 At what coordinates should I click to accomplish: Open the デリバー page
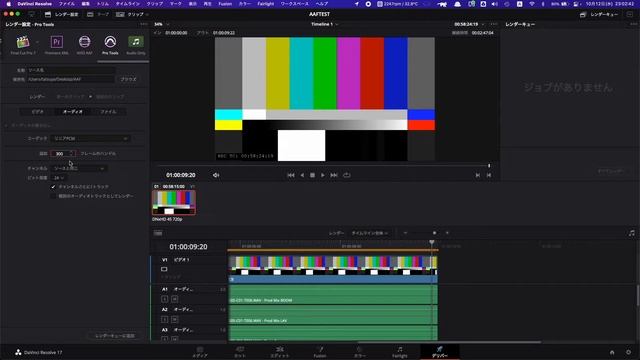pos(440,352)
